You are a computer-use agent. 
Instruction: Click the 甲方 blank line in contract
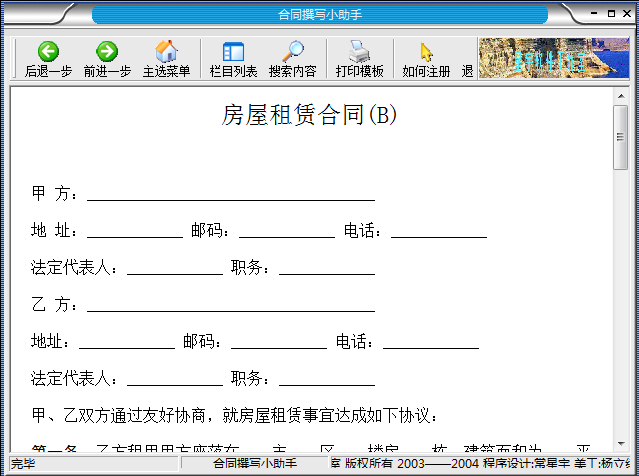[230, 193]
